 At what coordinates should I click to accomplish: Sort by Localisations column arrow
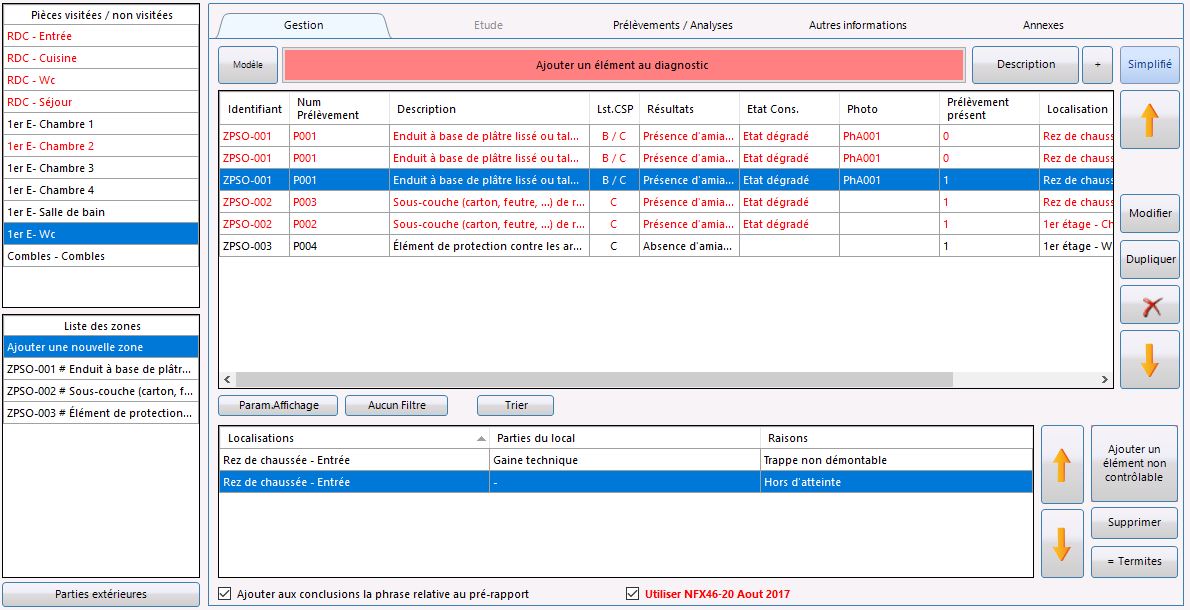(x=481, y=439)
